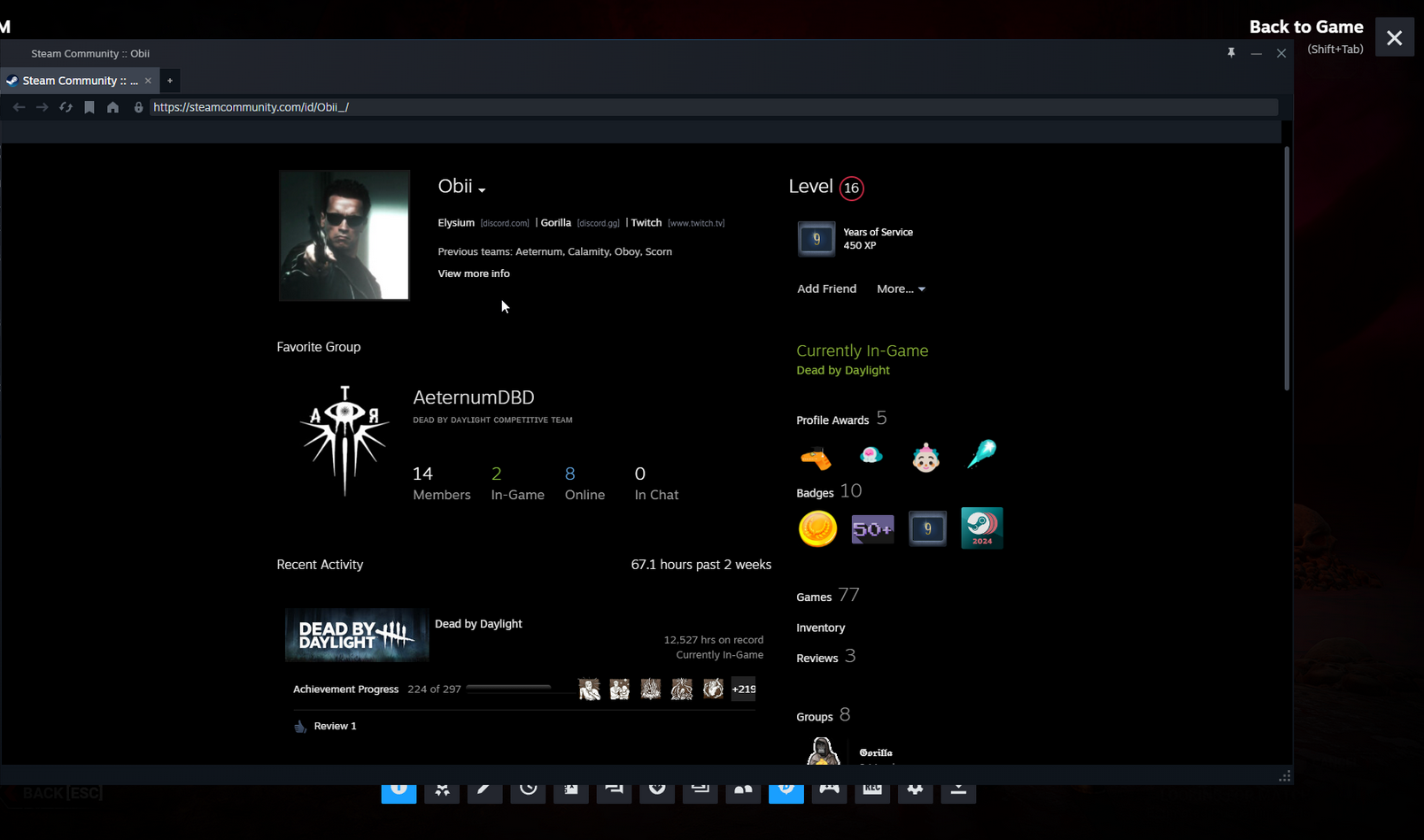Open Obii's profile avatar image

pos(344,235)
